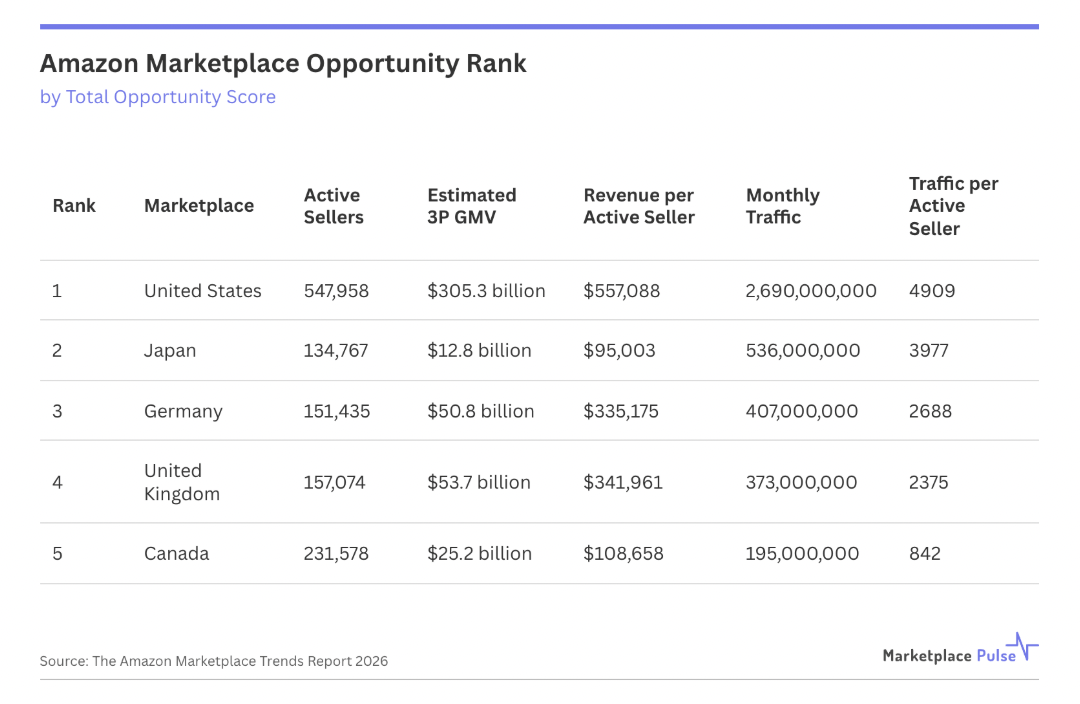The height and width of the screenshot is (704, 1080).
Task: Select the United States marketplace cell
Action: point(203,291)
